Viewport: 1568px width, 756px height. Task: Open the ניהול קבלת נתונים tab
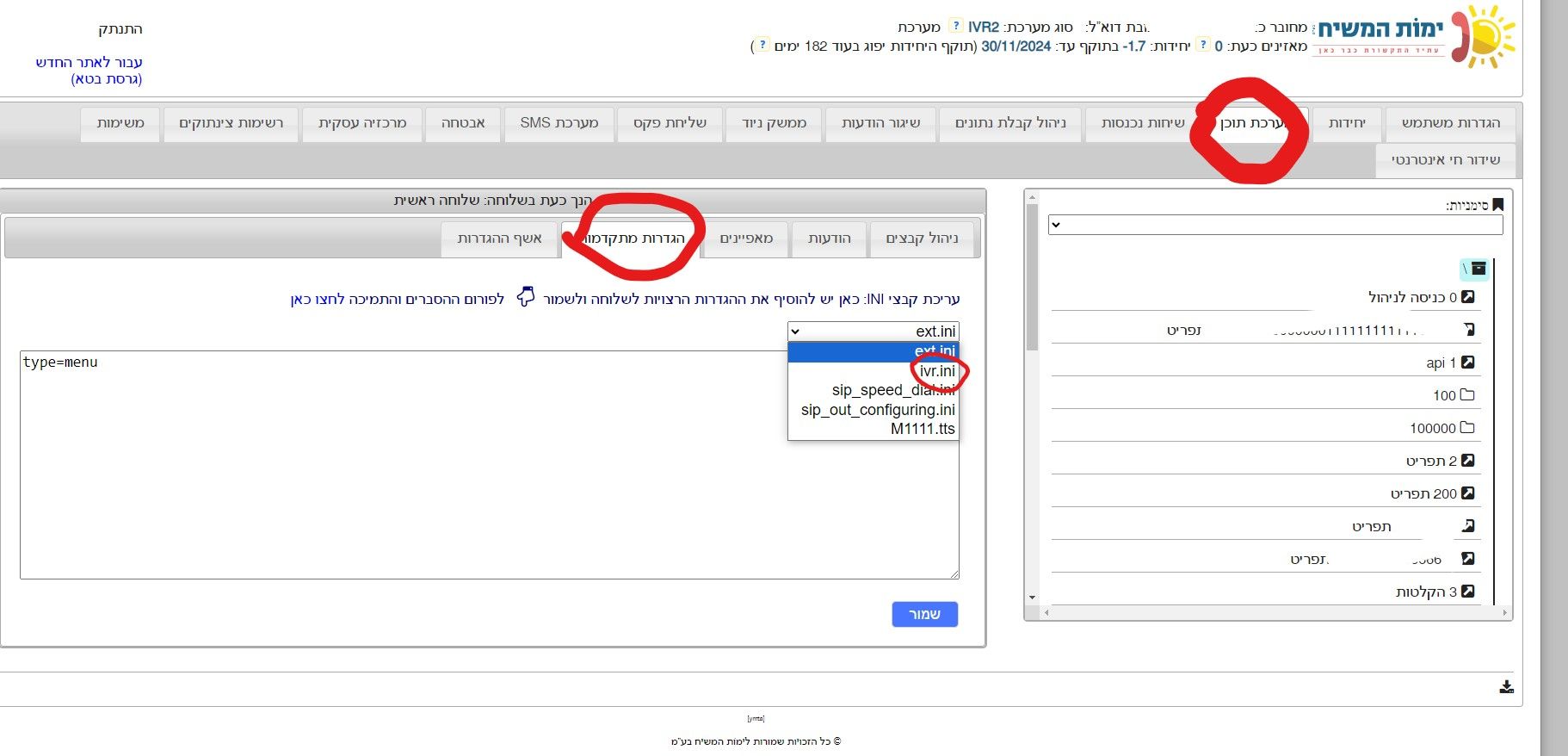pyautogui.click(x=1010, y=124)
